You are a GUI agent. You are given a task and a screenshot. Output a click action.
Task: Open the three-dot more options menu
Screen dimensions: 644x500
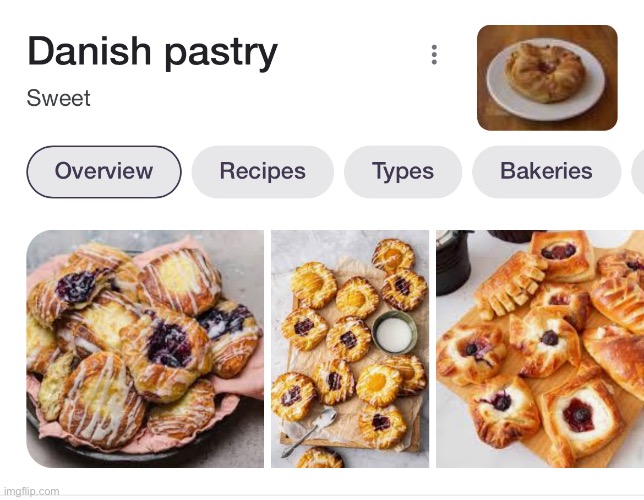pyautogui.click(x=434, y=54)
